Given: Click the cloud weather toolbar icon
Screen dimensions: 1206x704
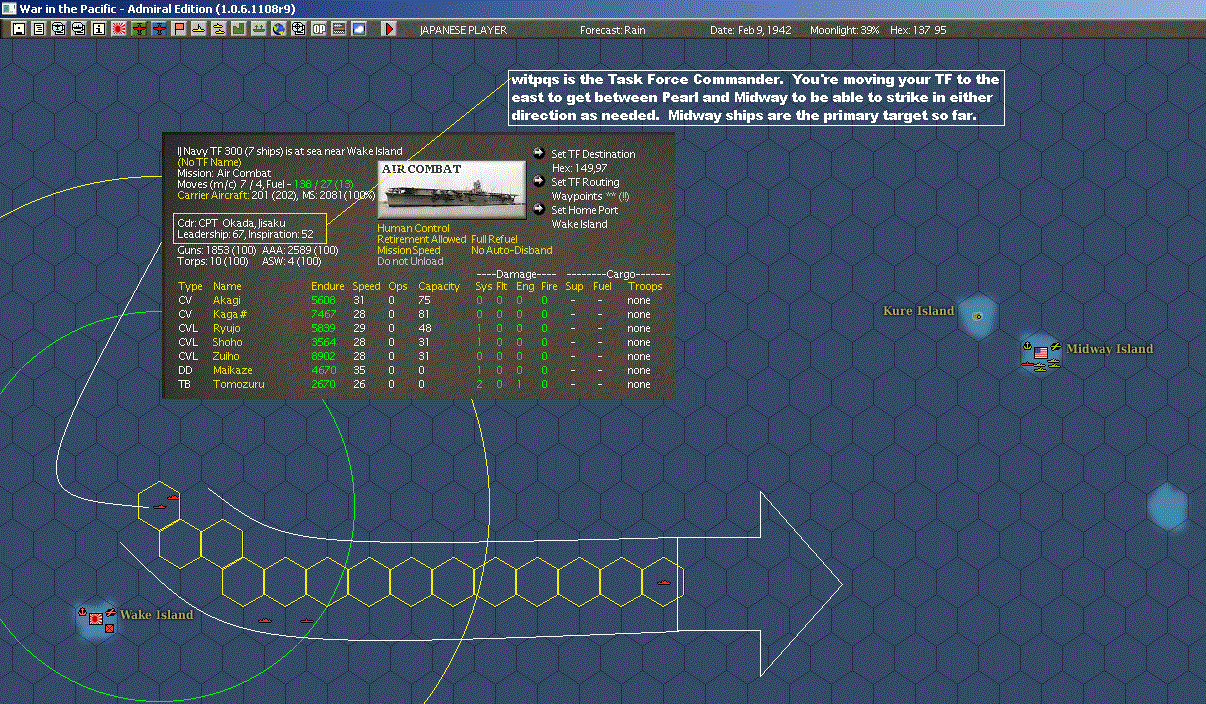Looking at the screenshot, I should (358, 29).
